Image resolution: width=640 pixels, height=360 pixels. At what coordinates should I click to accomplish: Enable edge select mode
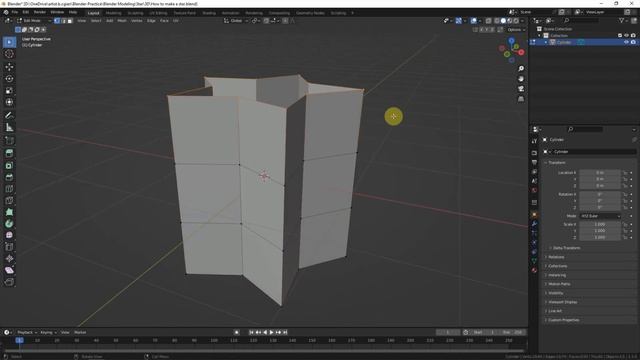tap(63, 20)
